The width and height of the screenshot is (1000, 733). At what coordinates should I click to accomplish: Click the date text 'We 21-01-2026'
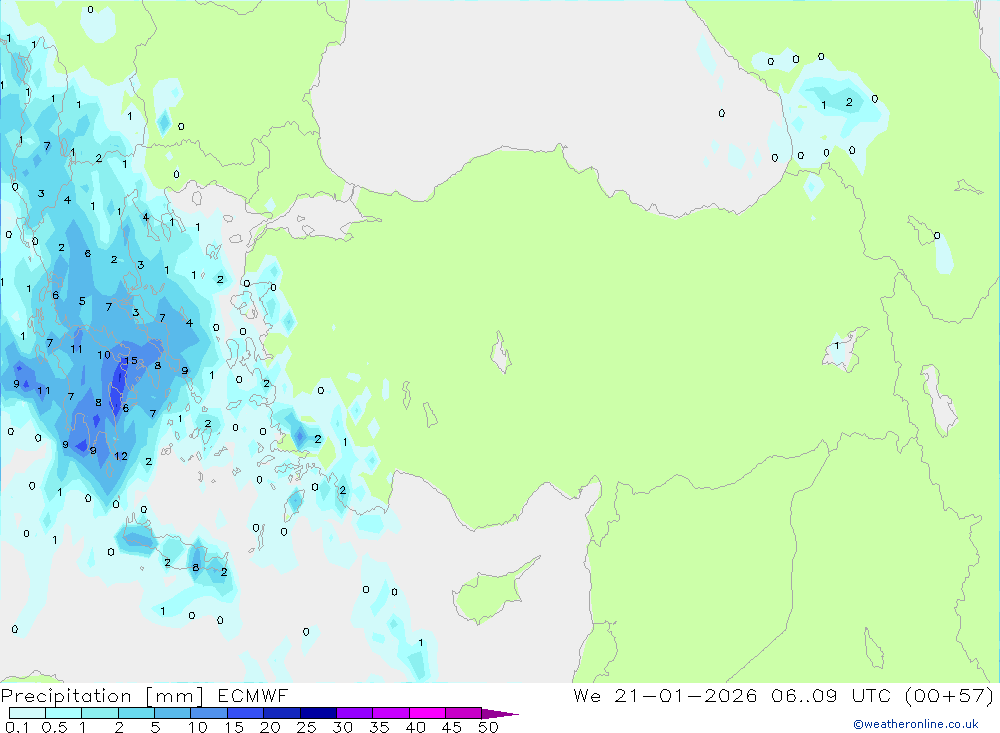coord(665,696)
